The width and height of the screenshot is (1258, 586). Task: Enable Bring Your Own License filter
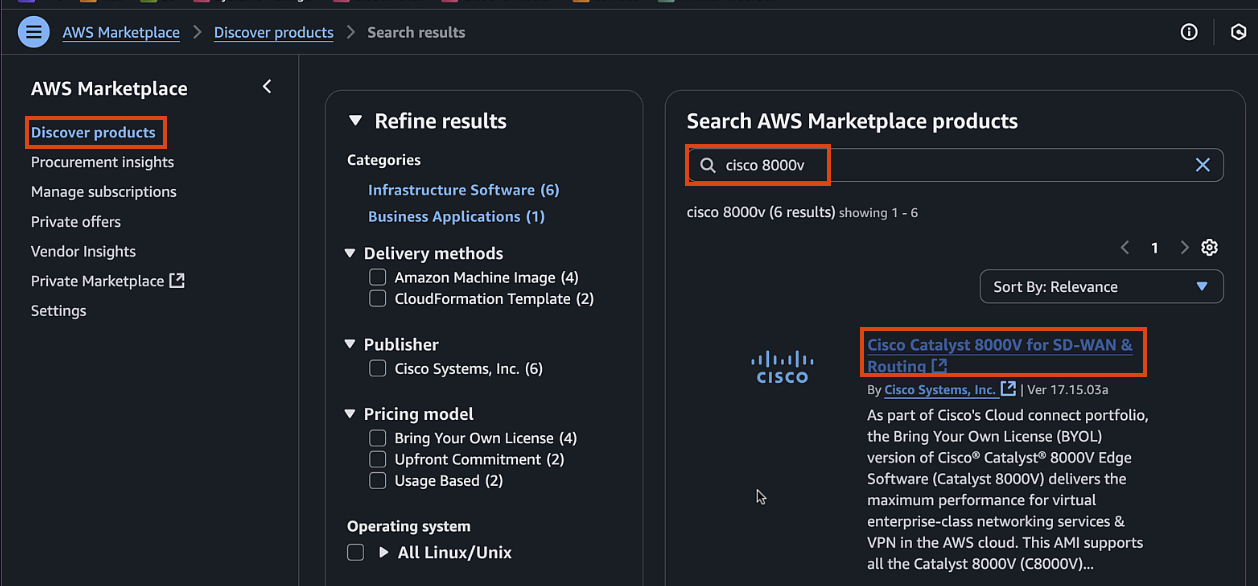(x=377, y=438)
